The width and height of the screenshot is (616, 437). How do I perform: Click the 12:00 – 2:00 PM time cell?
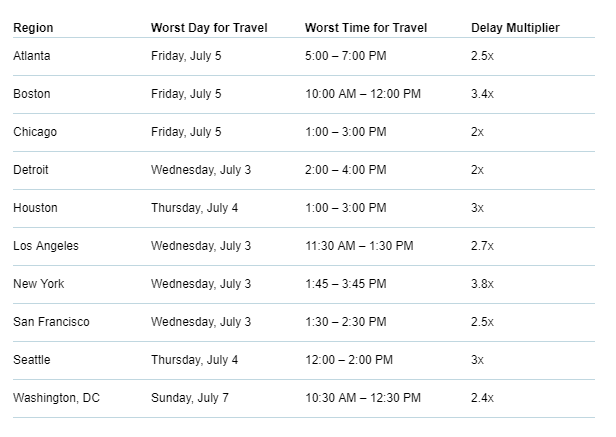(x=349, y=360)
